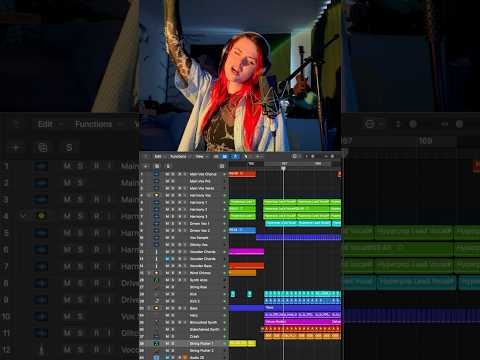The image size is (480, 360).
Task: Solo the Crash track
Action: (x=173, y=336)
